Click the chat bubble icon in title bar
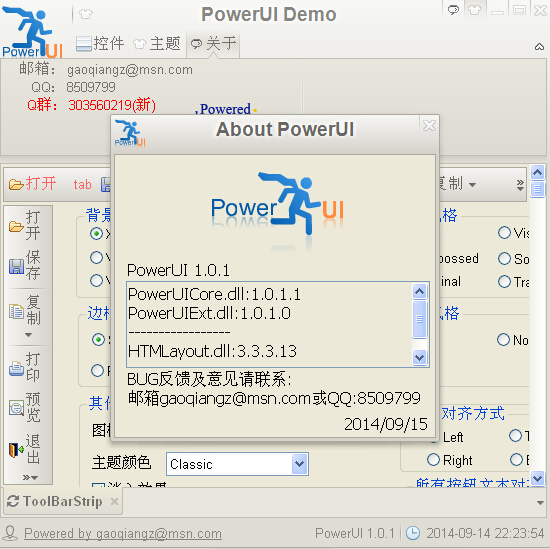This screenshot has height=549, width=550. pyautogui.click(x=453, y=10)
